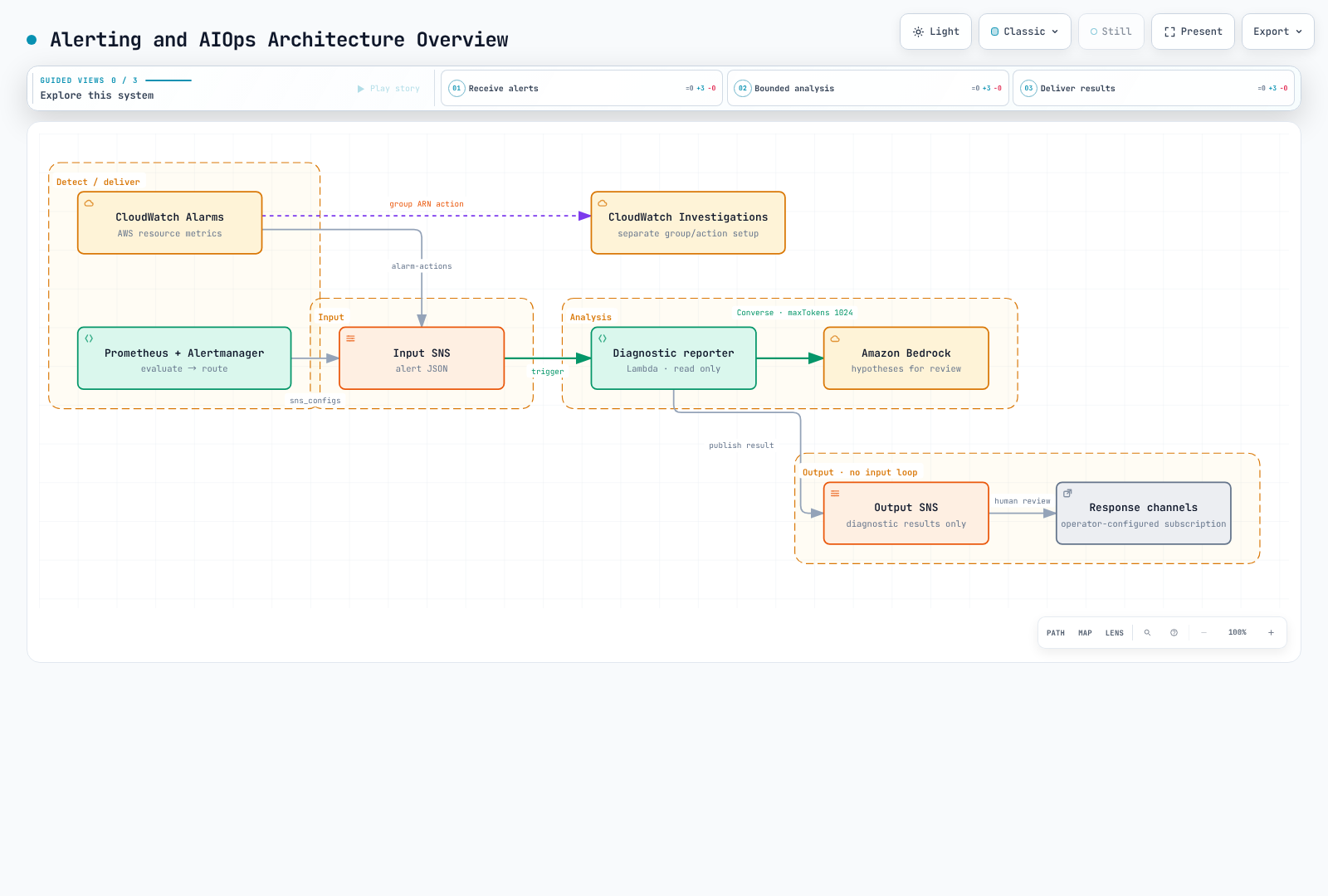This screenshot has width=1328, height=896.
Task: Toggle LENS mode in canvas toolbar
Action: [x=1115, y=633]
